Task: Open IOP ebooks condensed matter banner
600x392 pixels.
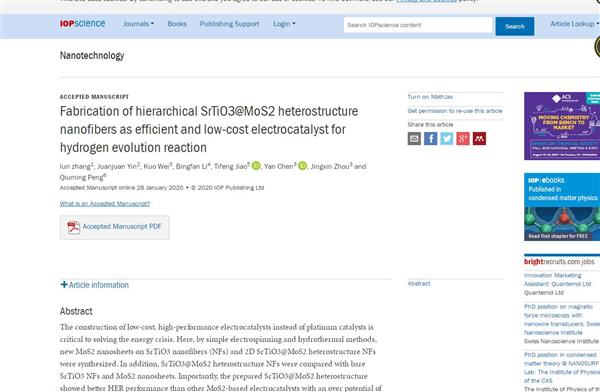Action: coord(562,207)
